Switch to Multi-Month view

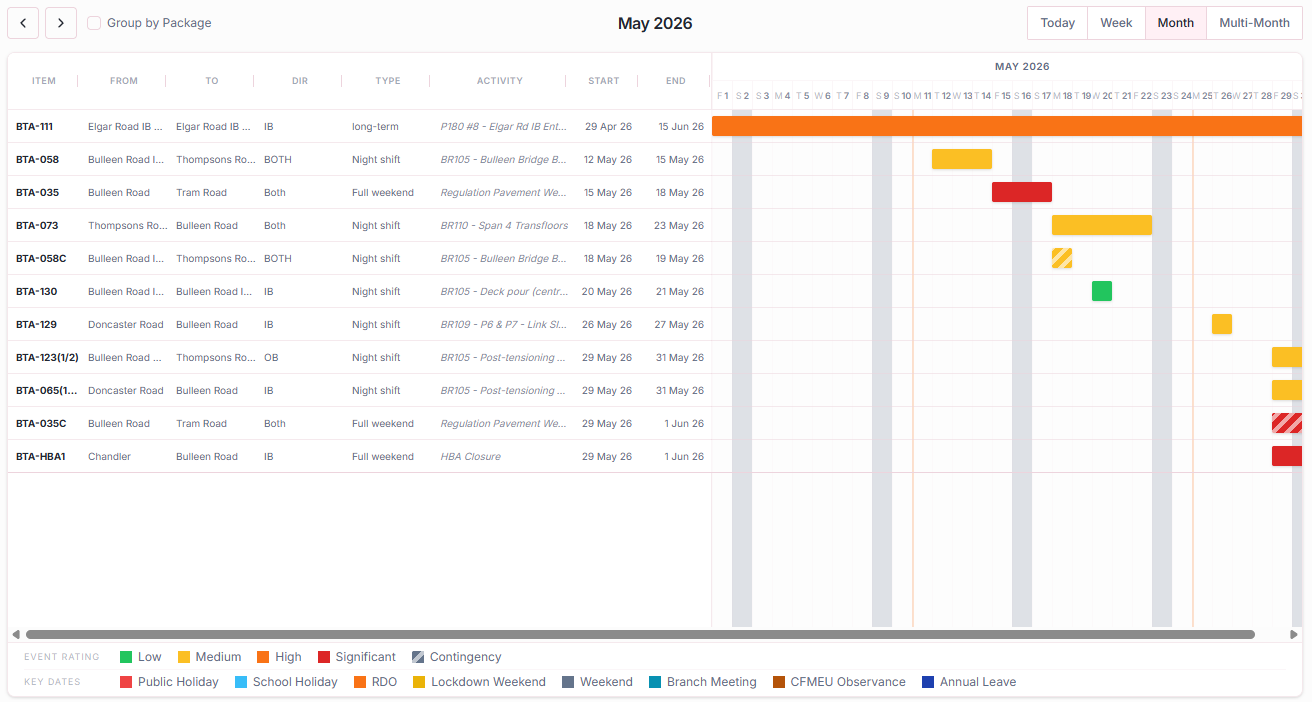click(x=1254, y=23)
